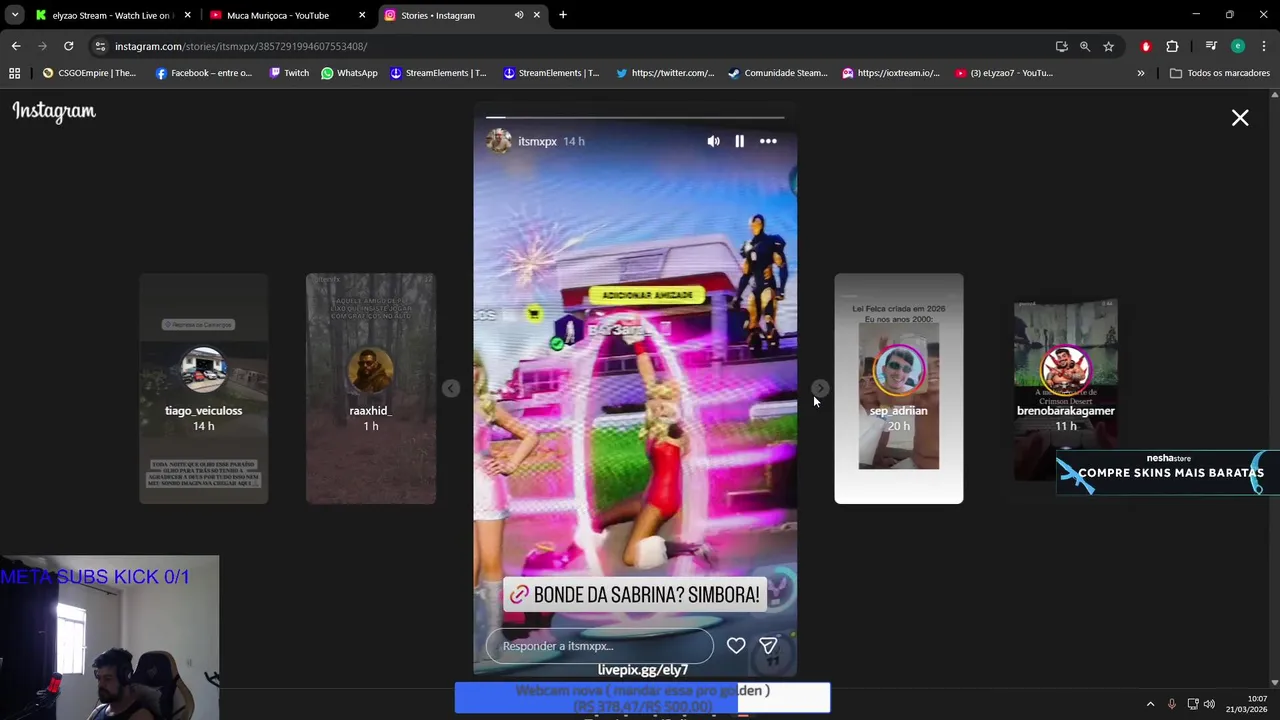The width and height of the screenshot is (1280, 720).
Task: Open Twitch bookmark
Action: point(289,73)
